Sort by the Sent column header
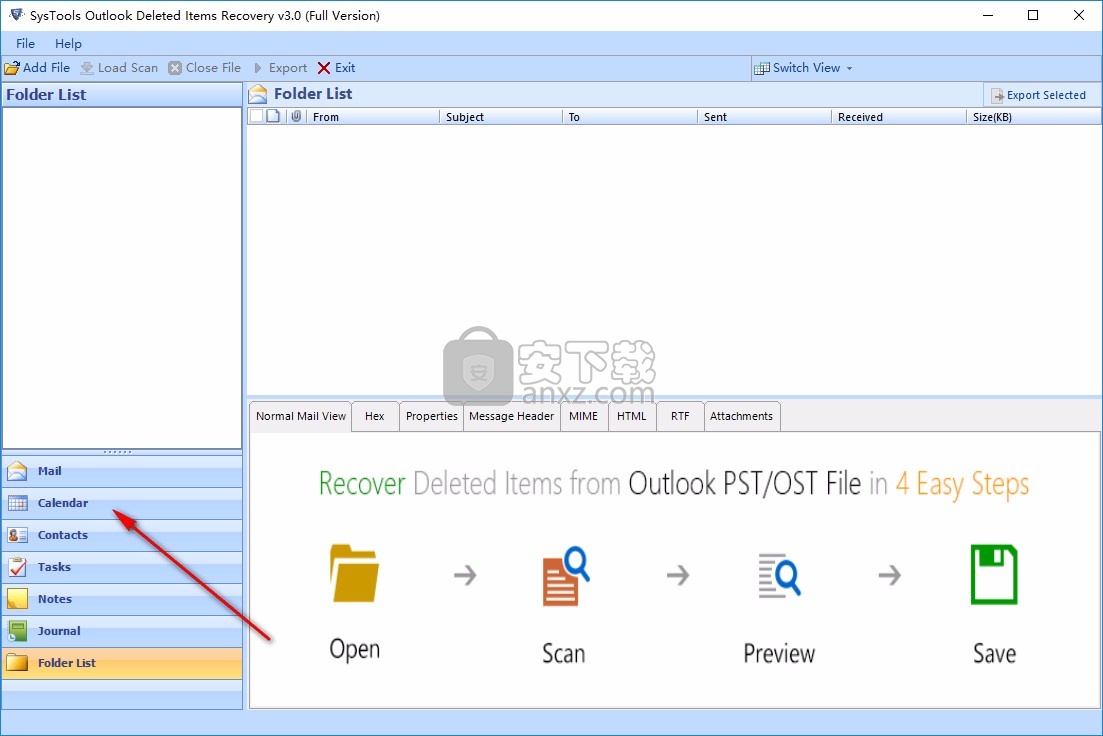The width and height of the screenshot is (1103, 736). [x=765, y=117]
